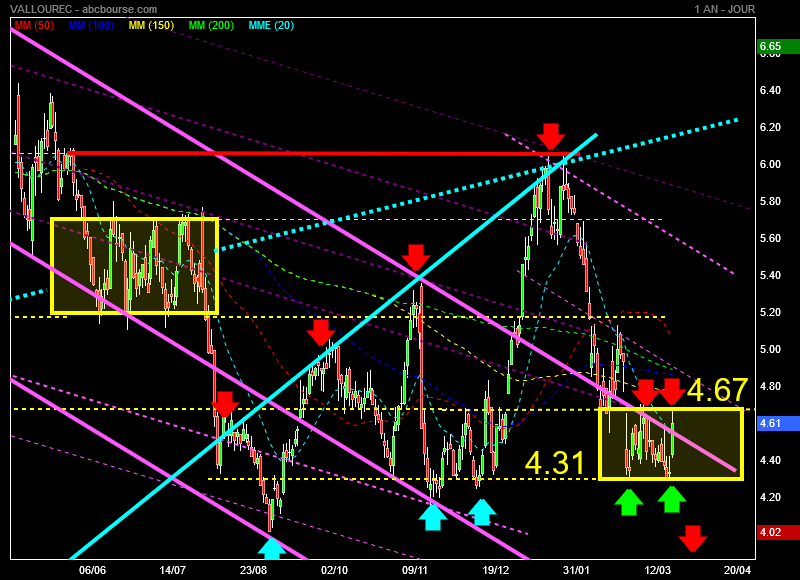This screenshot has height=580, width=800.
Task: Click the 4.40 price axis label
Action: (x=770, y=460)
